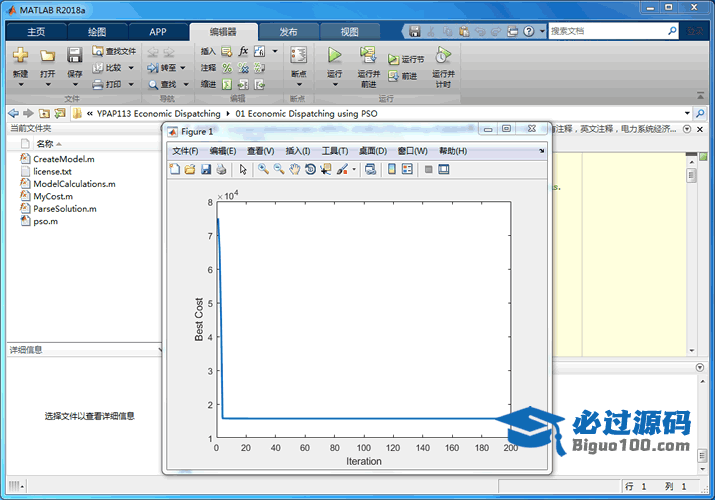Click the Save icon in the editor ribbon
The image size is (715, 500).
click(75, 56)
